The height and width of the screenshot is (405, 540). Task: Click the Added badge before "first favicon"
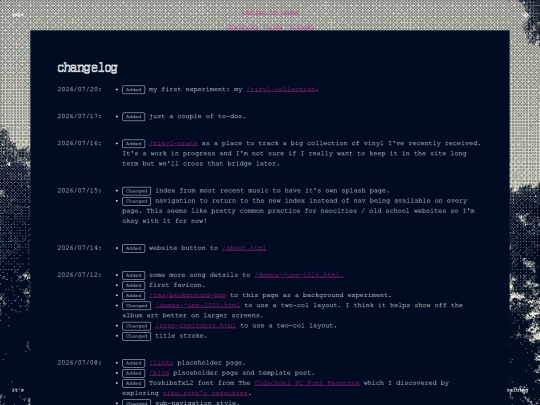click(x=134, y=285)
